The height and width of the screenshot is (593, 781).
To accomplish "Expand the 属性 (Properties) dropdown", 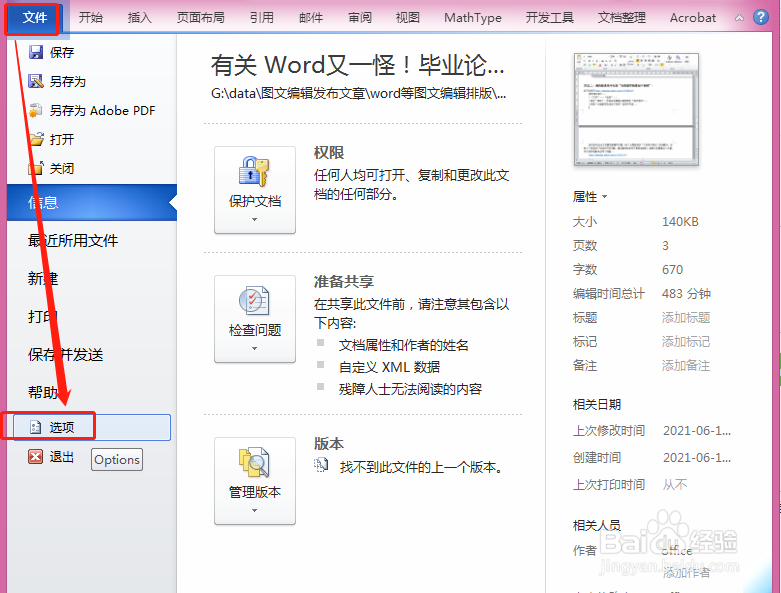I will [x=590, y=197].
